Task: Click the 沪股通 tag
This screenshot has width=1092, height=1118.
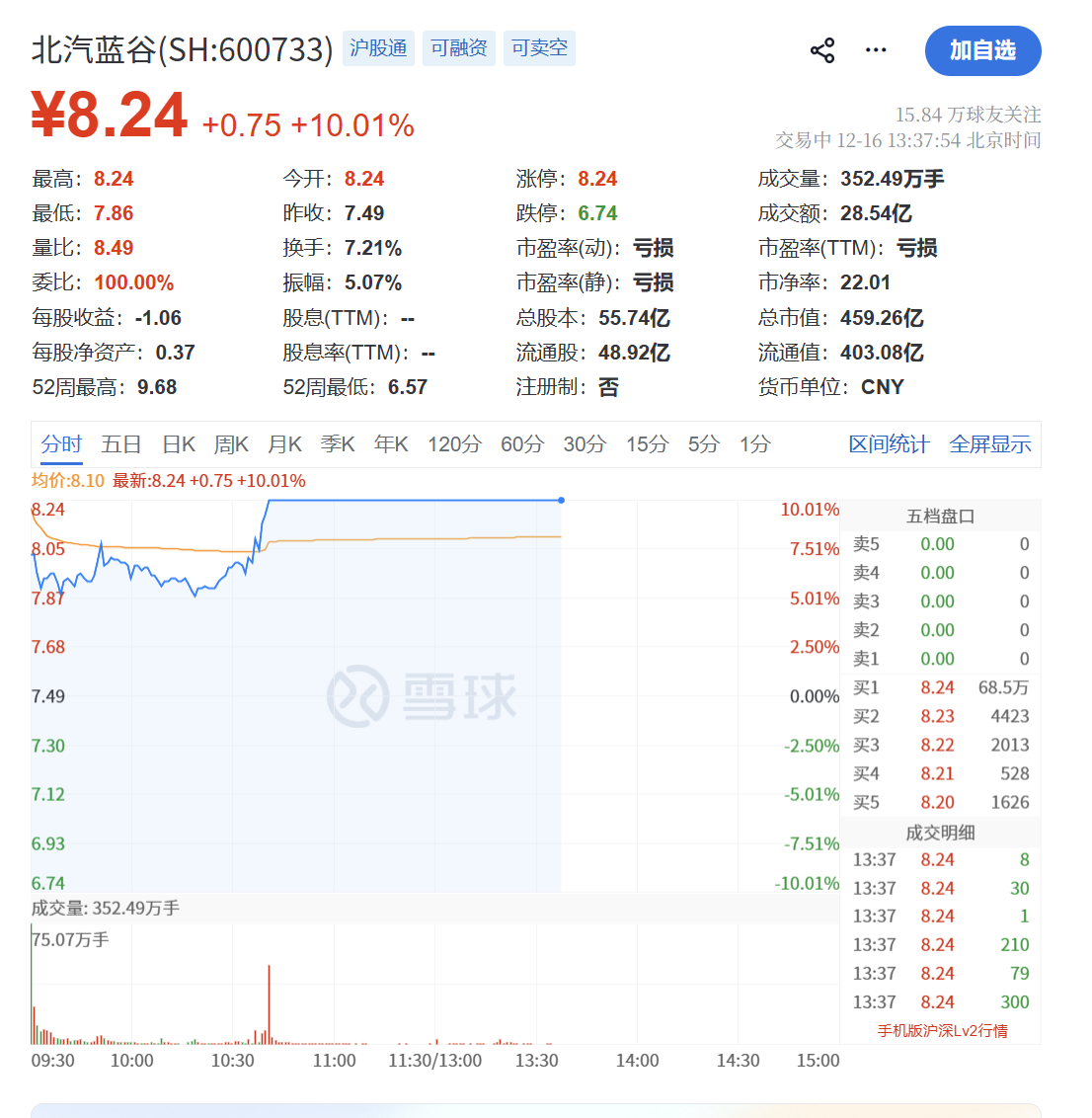Action: [378, 48]
